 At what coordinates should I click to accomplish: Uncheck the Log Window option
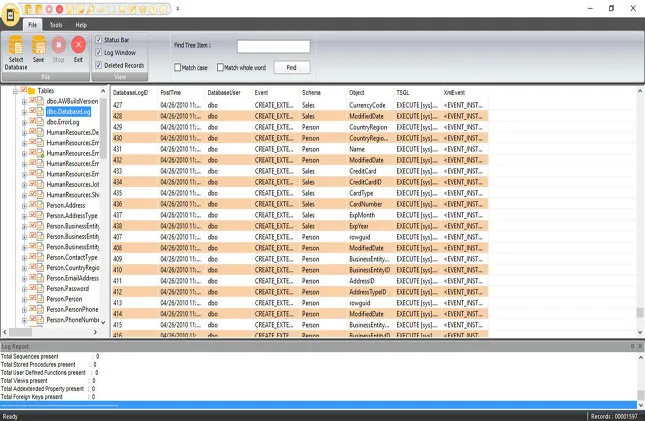(x=98, y=52)
